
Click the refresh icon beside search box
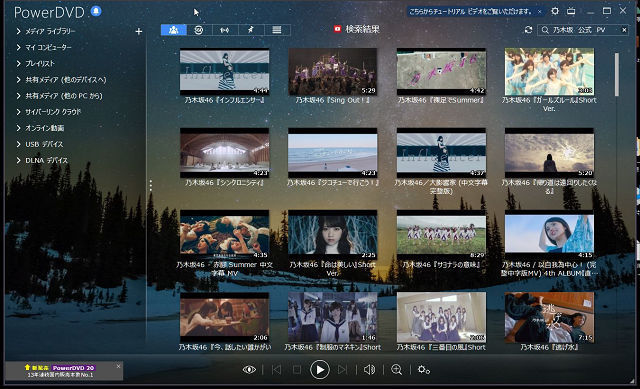[528, 30]
